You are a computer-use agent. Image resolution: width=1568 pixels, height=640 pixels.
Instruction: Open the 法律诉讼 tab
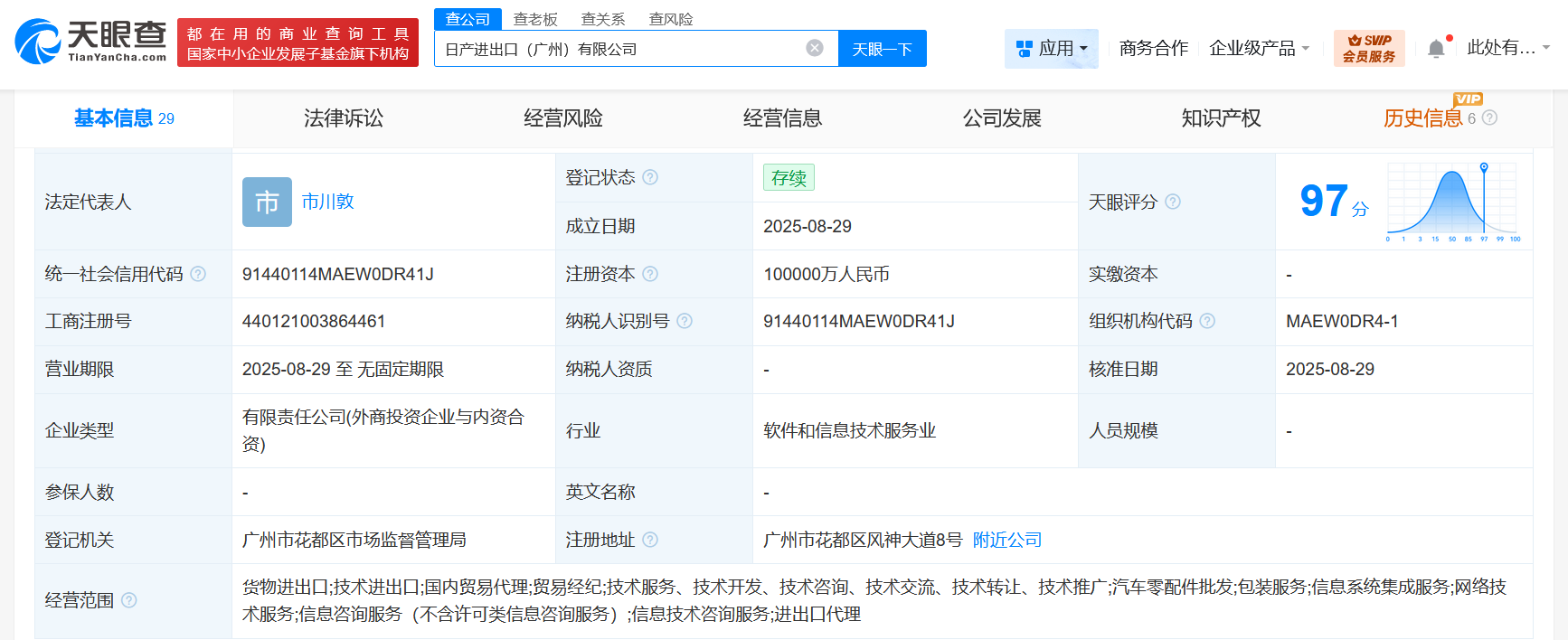coord(344,118)
